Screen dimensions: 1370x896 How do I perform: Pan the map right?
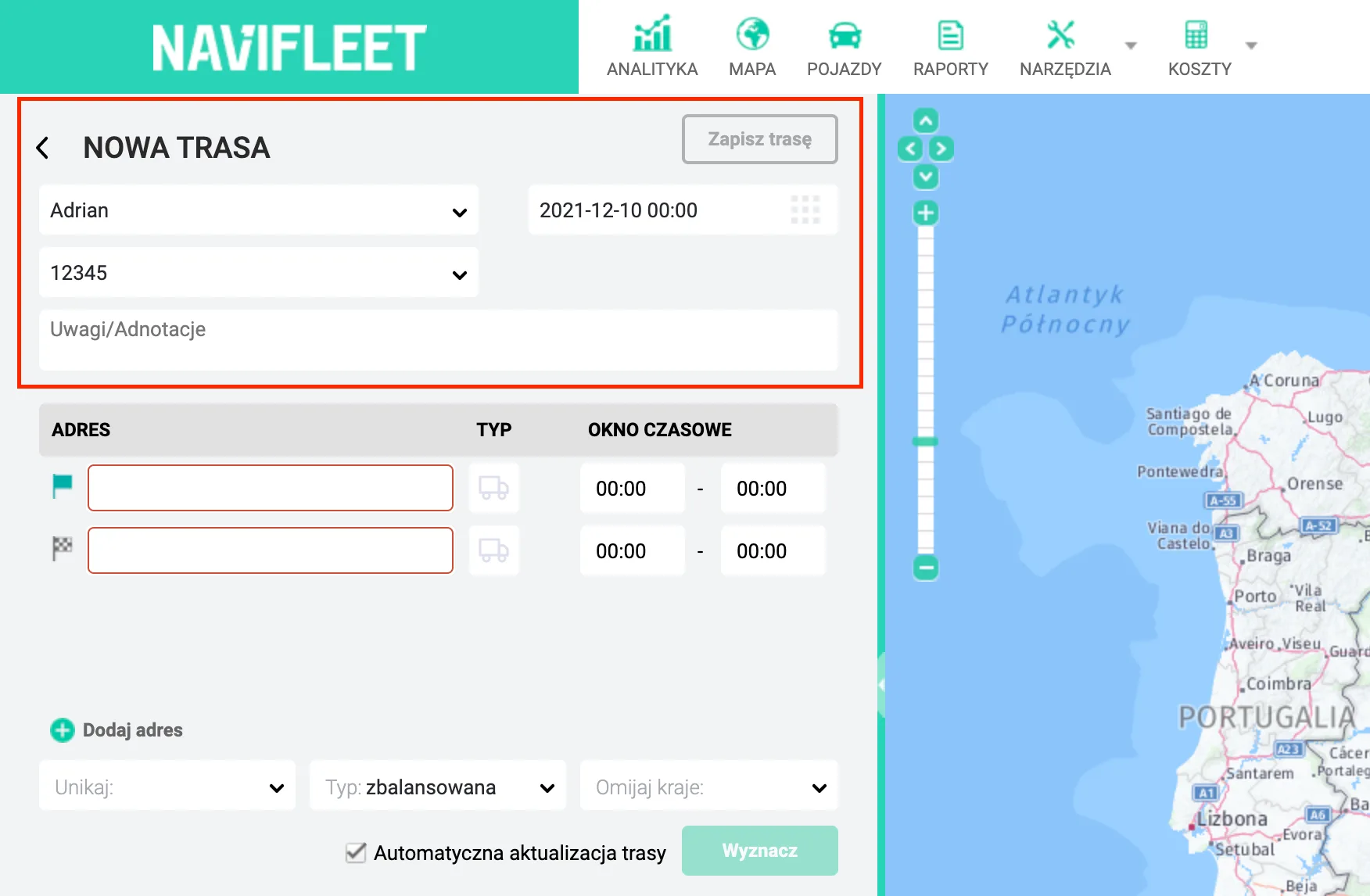941,149
